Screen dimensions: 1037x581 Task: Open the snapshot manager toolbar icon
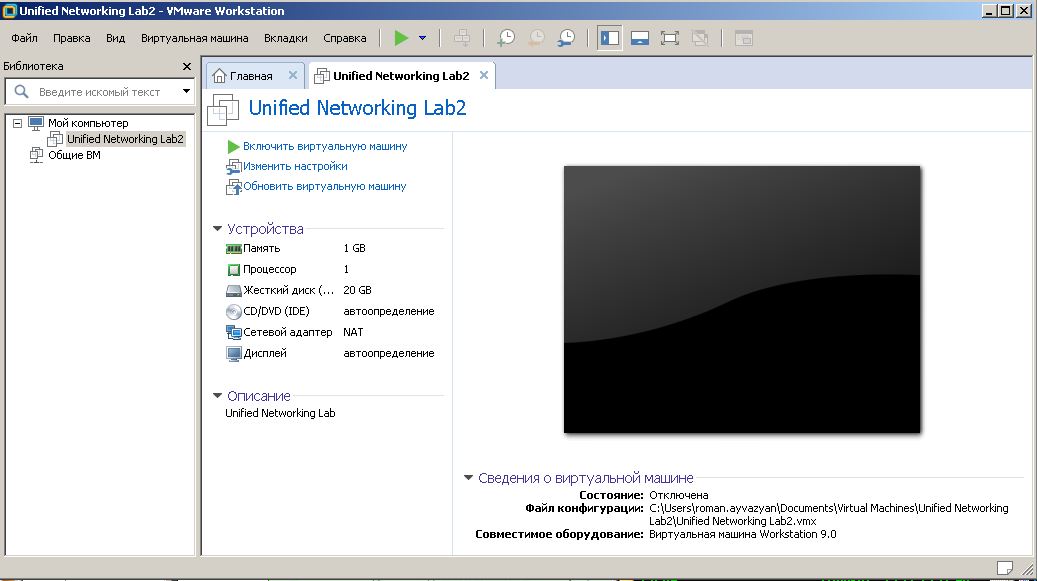tap(566, 38)
